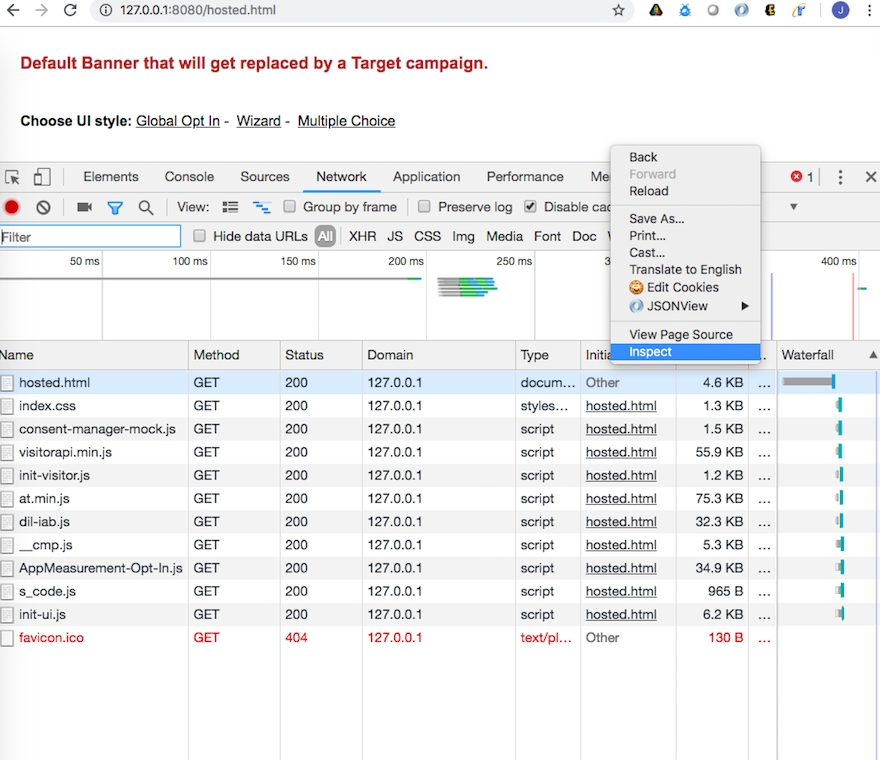The image size is (880, 760).
Task: Click the record network log button
Action: (x=12, y=207)
